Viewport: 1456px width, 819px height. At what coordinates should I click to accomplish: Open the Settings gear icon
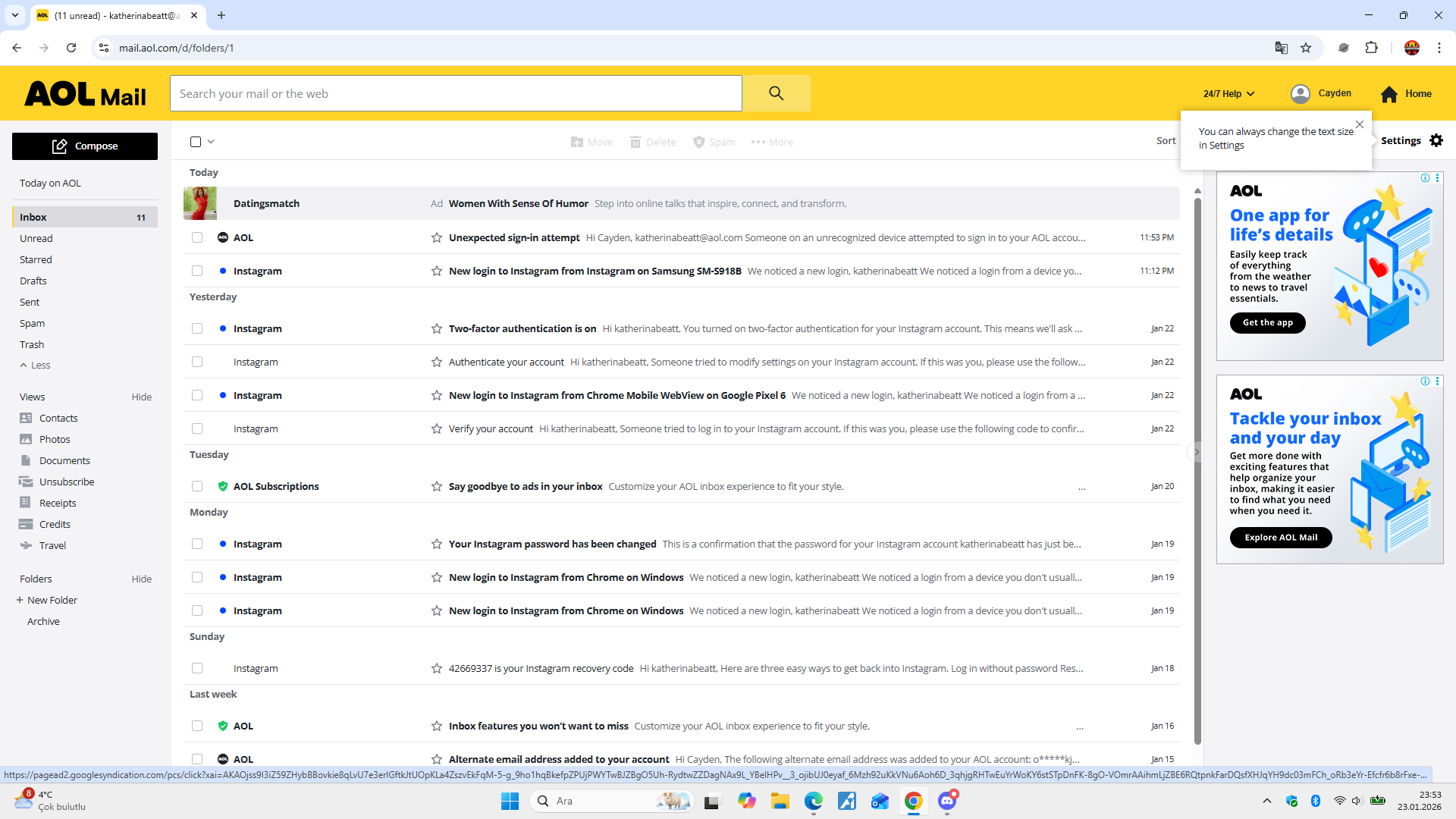1436,141
